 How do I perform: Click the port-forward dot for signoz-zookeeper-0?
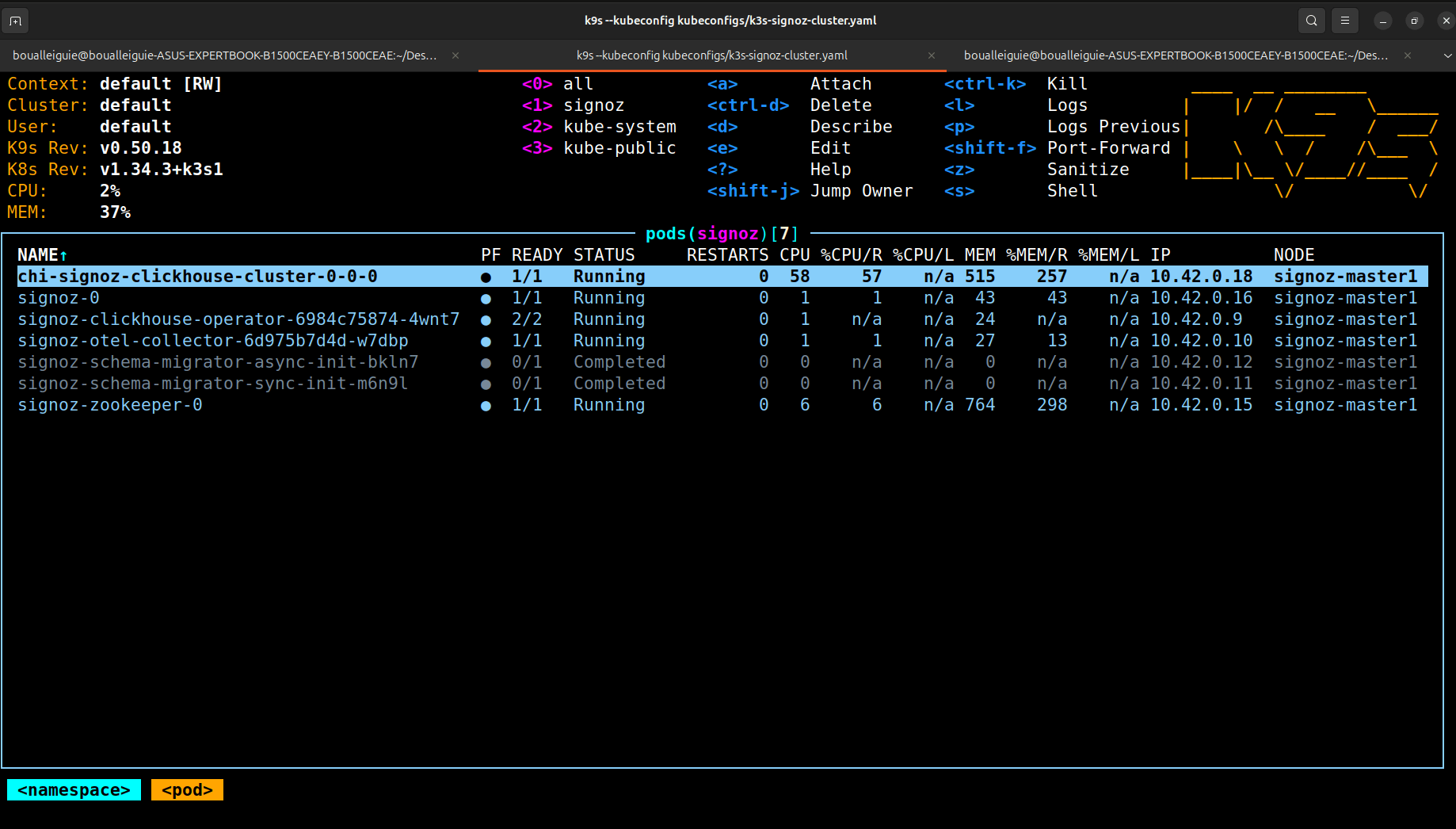486,405
